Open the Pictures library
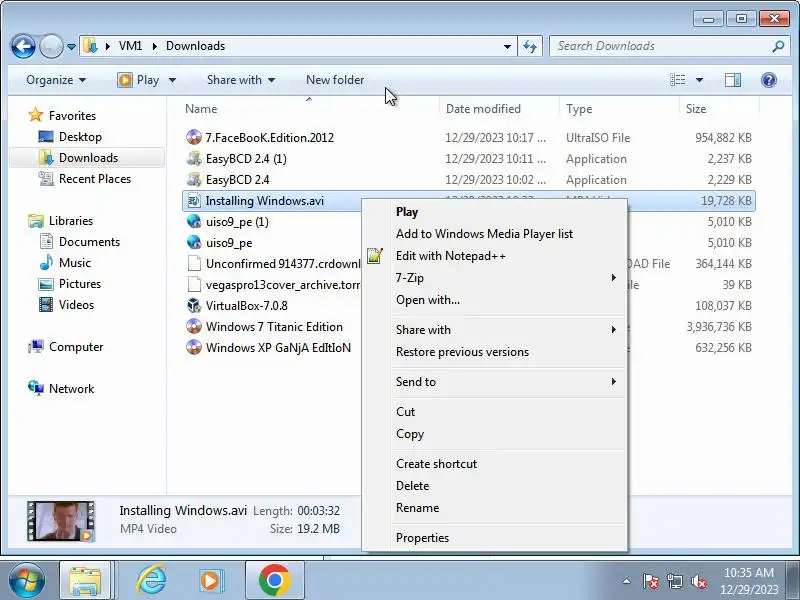This screenshot has width=800, height=600. [x=80, y=284]
